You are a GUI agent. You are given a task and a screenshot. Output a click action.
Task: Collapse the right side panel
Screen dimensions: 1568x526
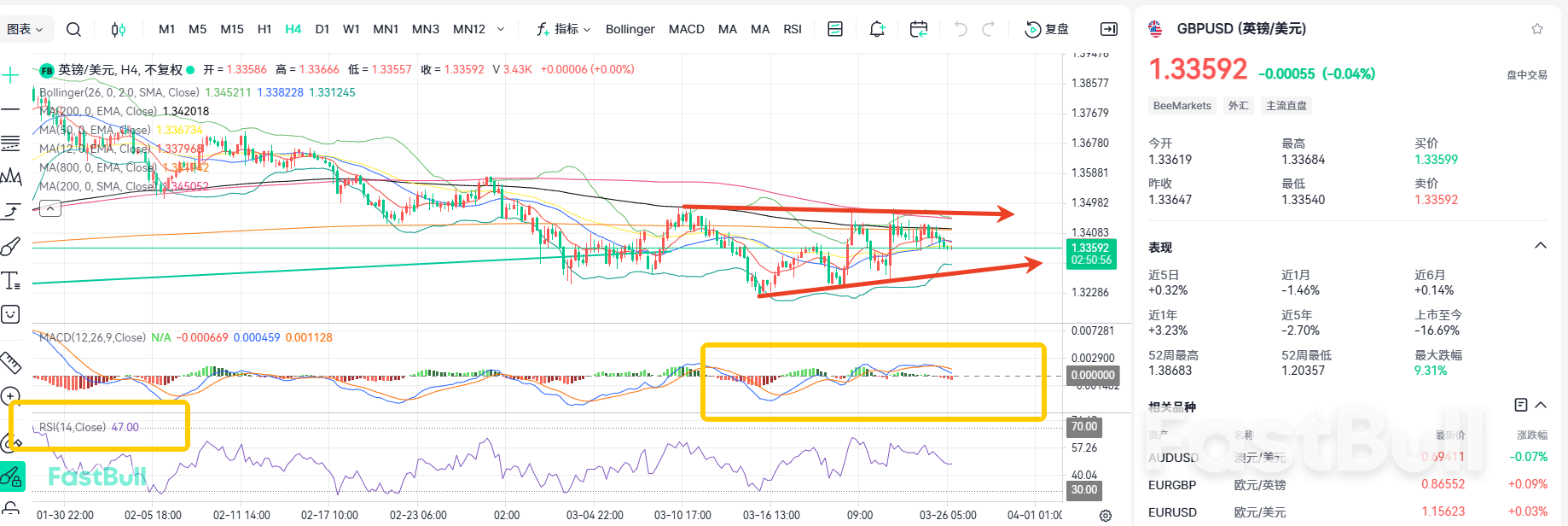coord(1109,29)
